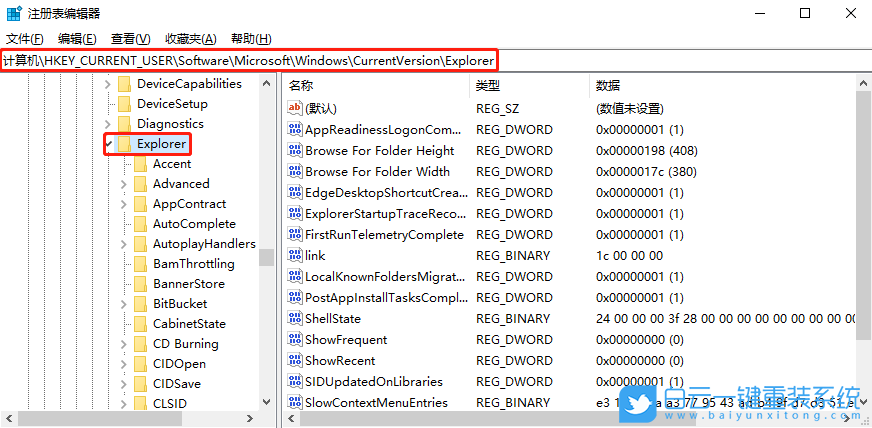The height and width of the screenshot is (428, 872).
Task: Select the SIDUpdatedOnLibraries value name
Action: (x=374, y=382)
